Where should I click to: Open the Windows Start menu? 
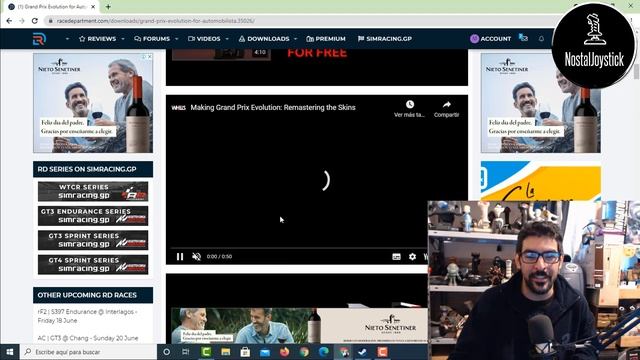(10, 352)
